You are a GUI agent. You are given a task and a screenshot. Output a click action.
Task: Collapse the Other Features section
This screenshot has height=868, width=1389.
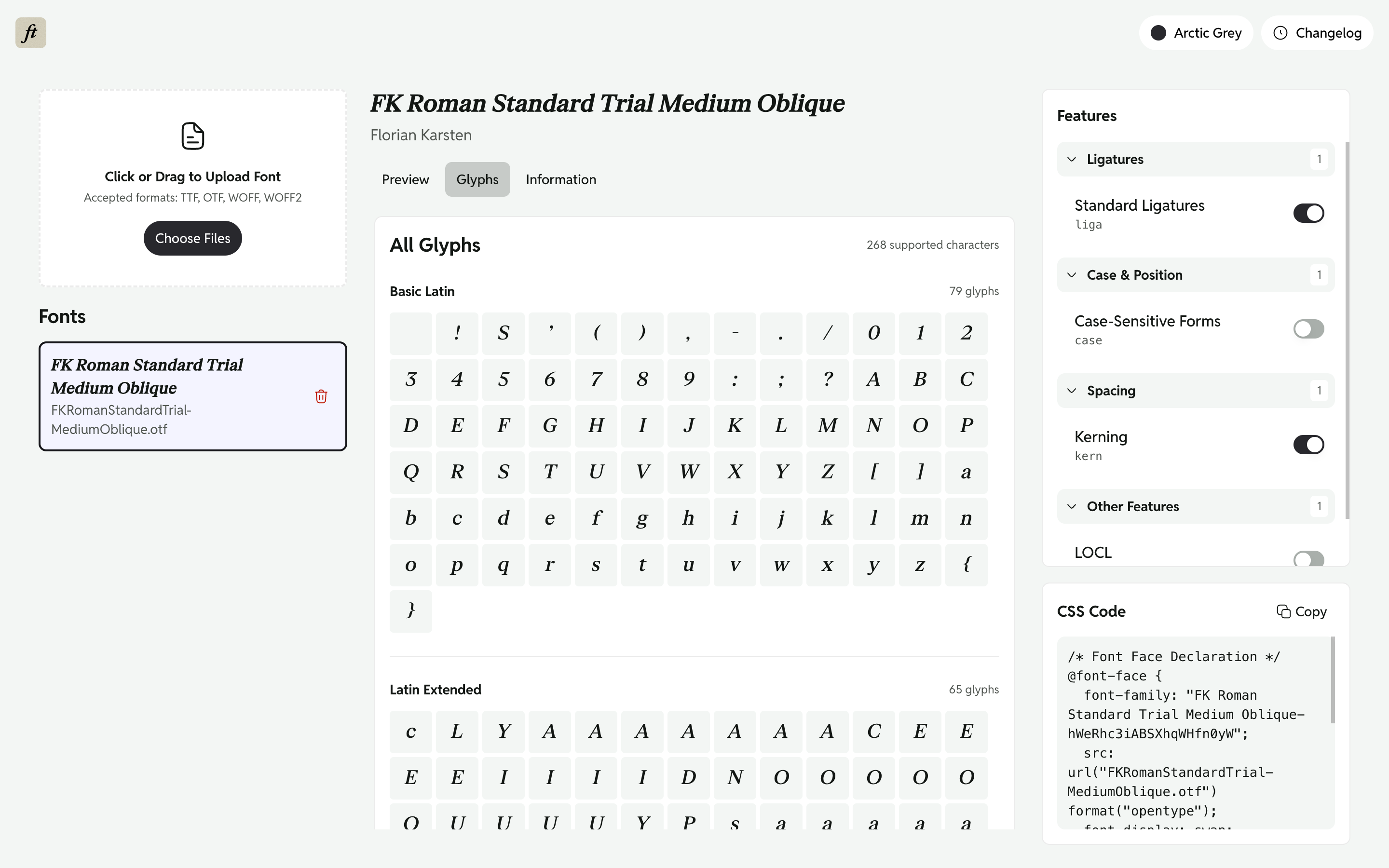point(1072,506)
